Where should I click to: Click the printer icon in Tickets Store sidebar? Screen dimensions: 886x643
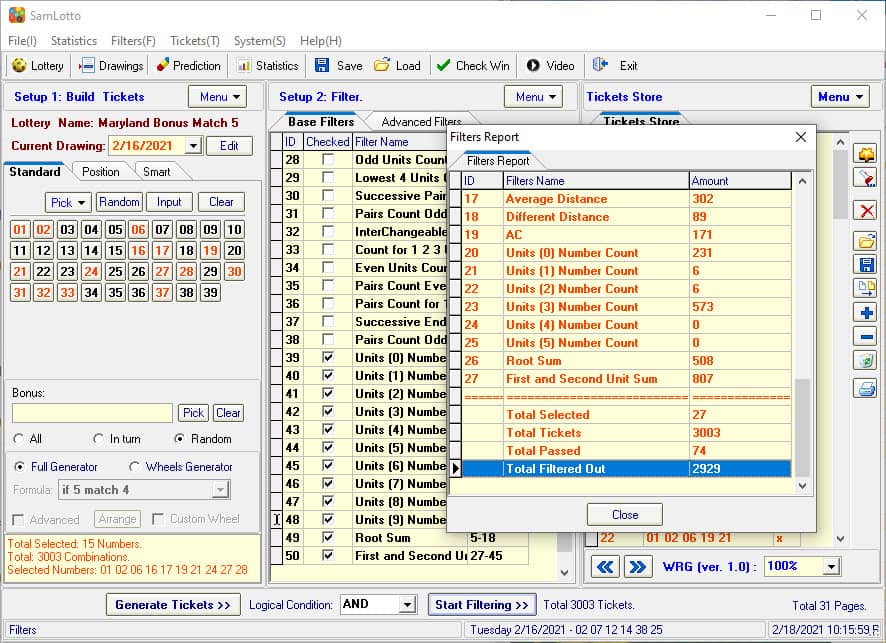tap(866, 388)
